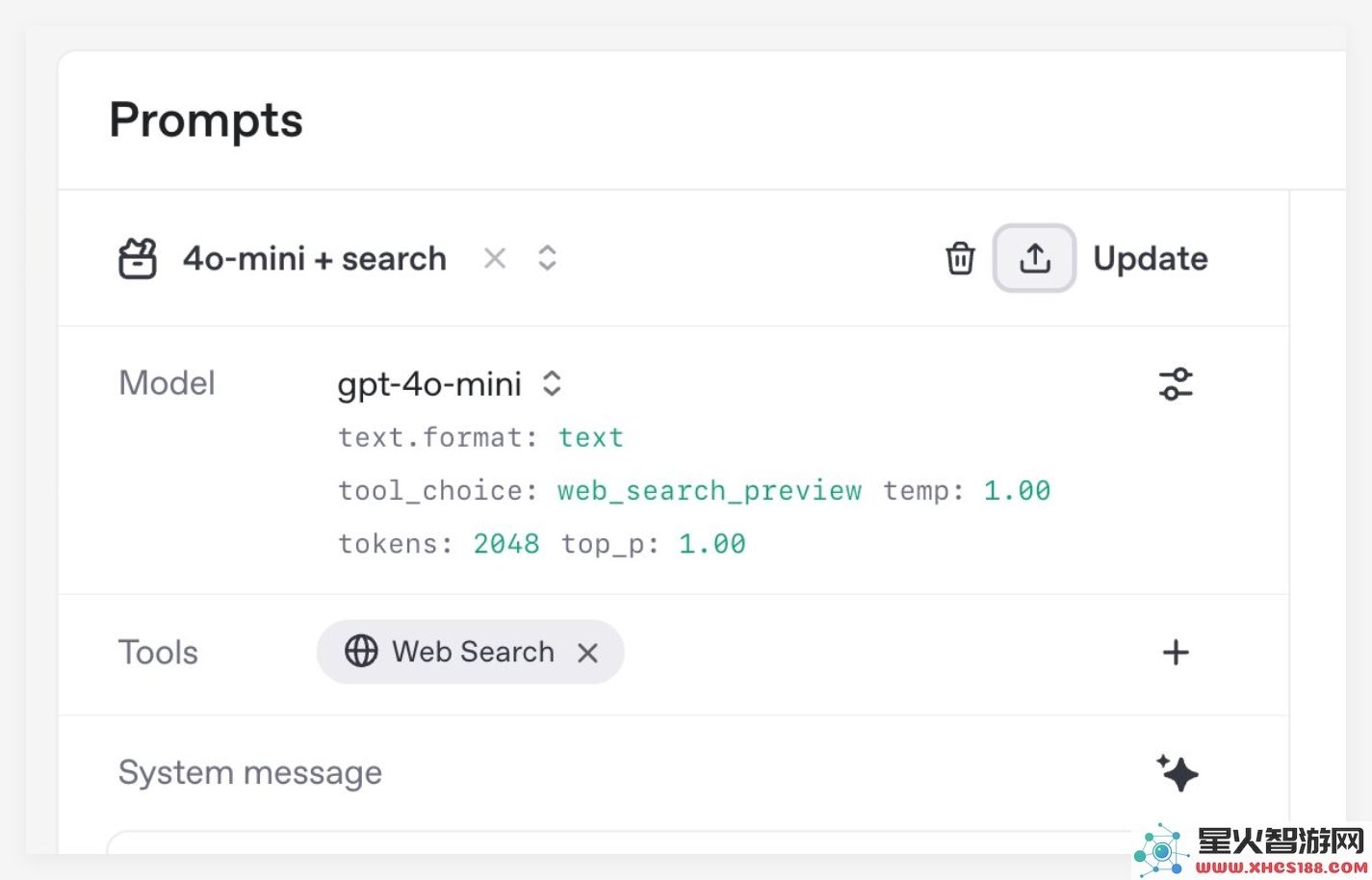Open the prompt selector chevrons beside '4o-mini + search'
Viewport: 1372px width, 880px height.
tap(547, 258)
